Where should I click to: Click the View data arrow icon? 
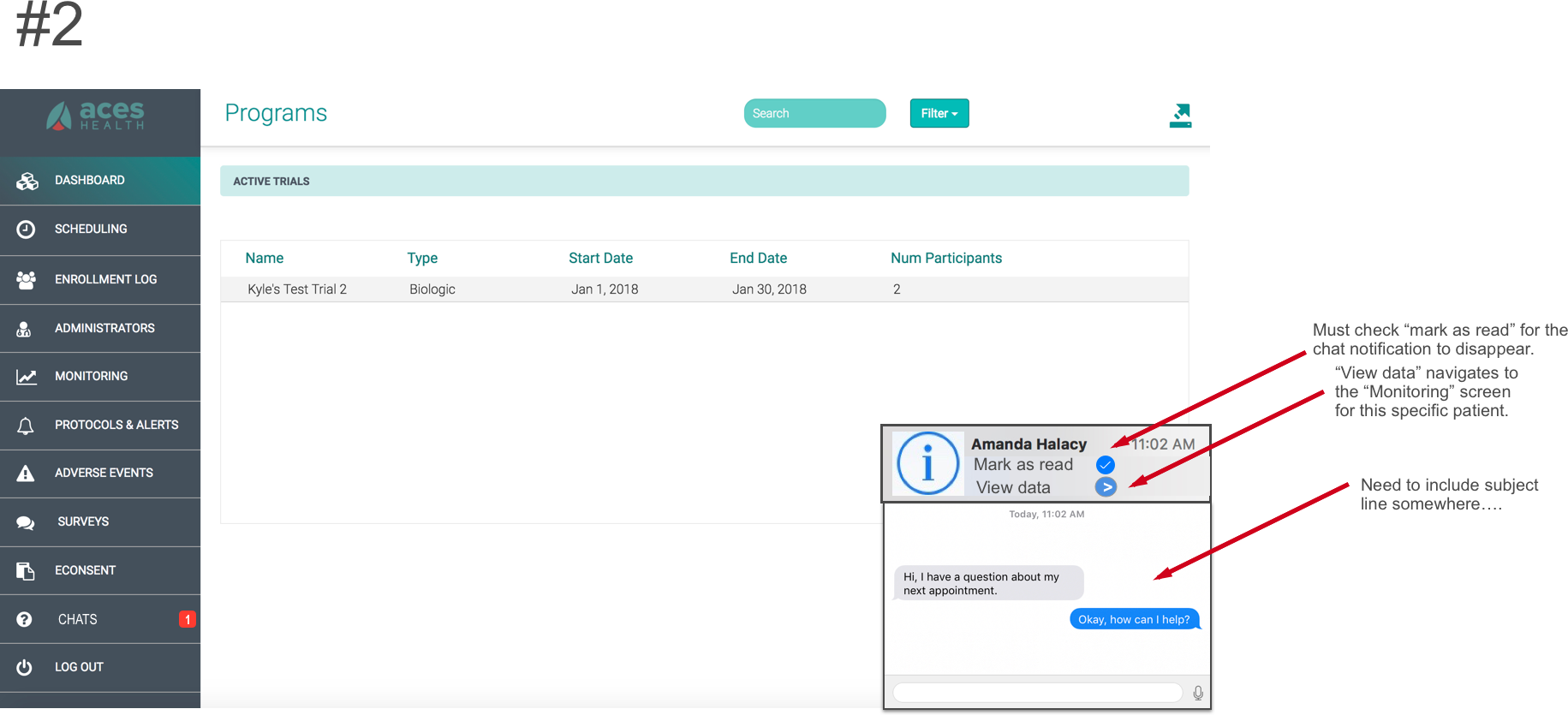[1106, 487]
